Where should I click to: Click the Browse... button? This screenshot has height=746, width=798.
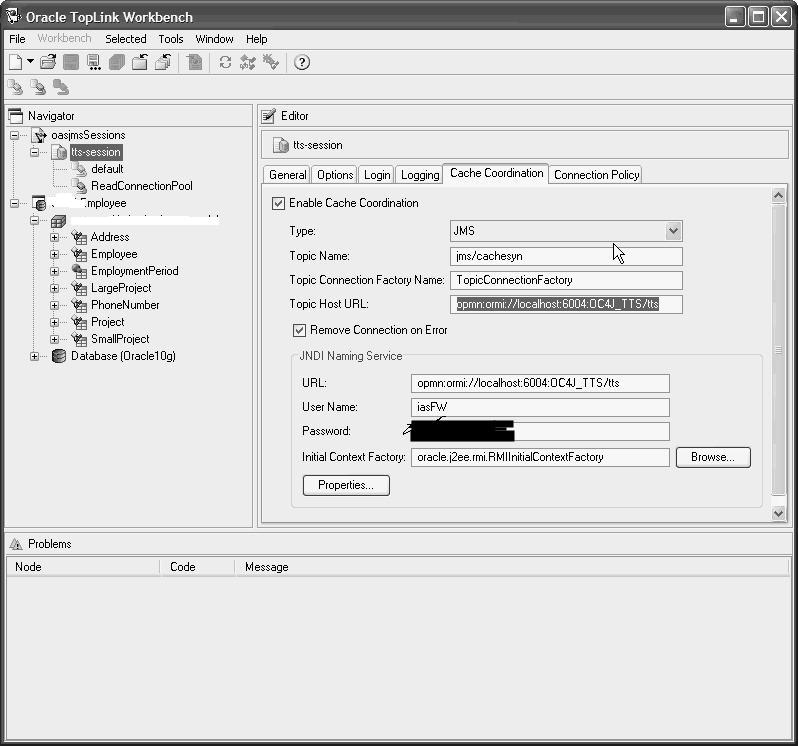(712, 457)
